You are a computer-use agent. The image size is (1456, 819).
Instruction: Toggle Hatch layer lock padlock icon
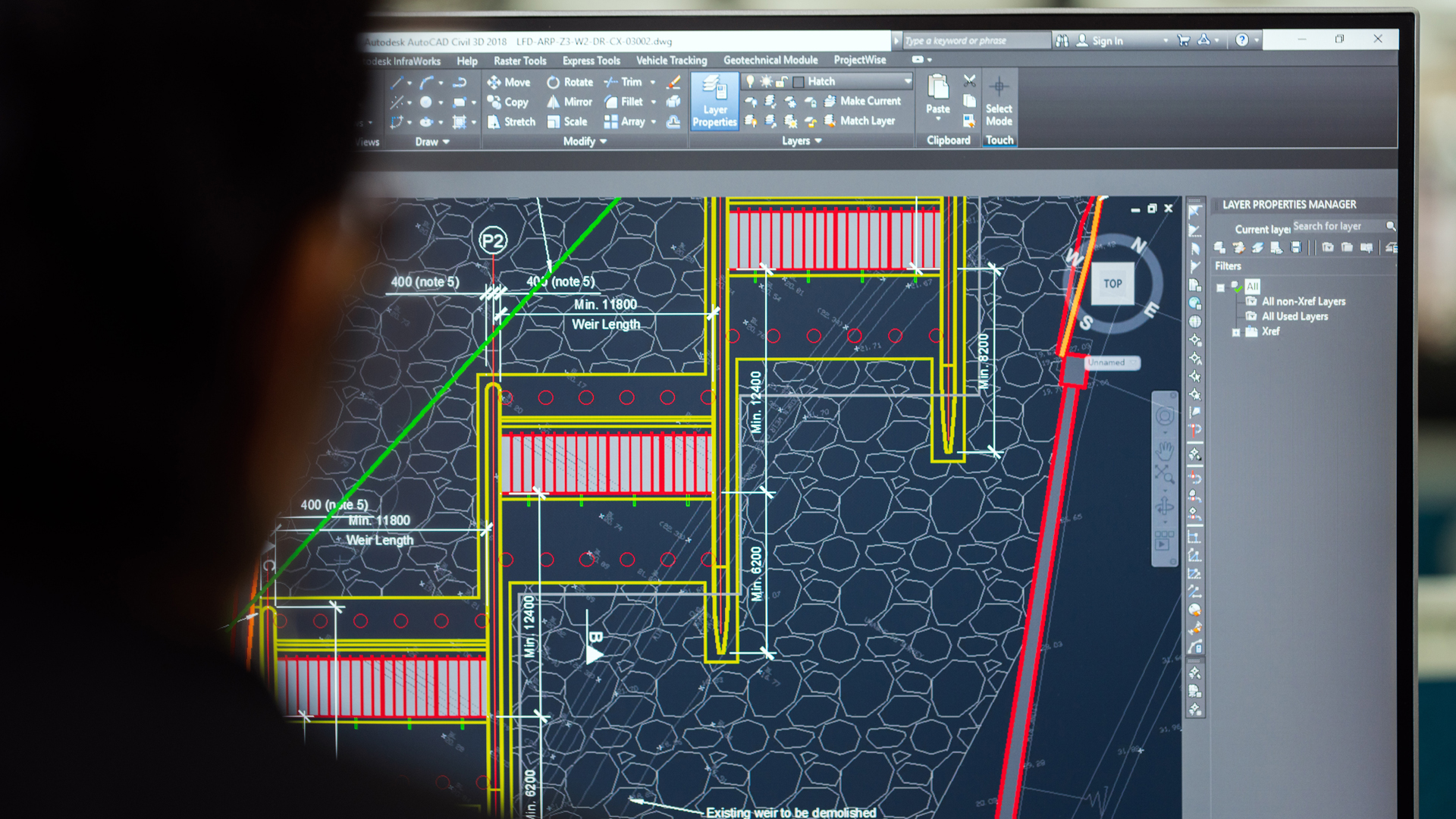click(781, 81)
